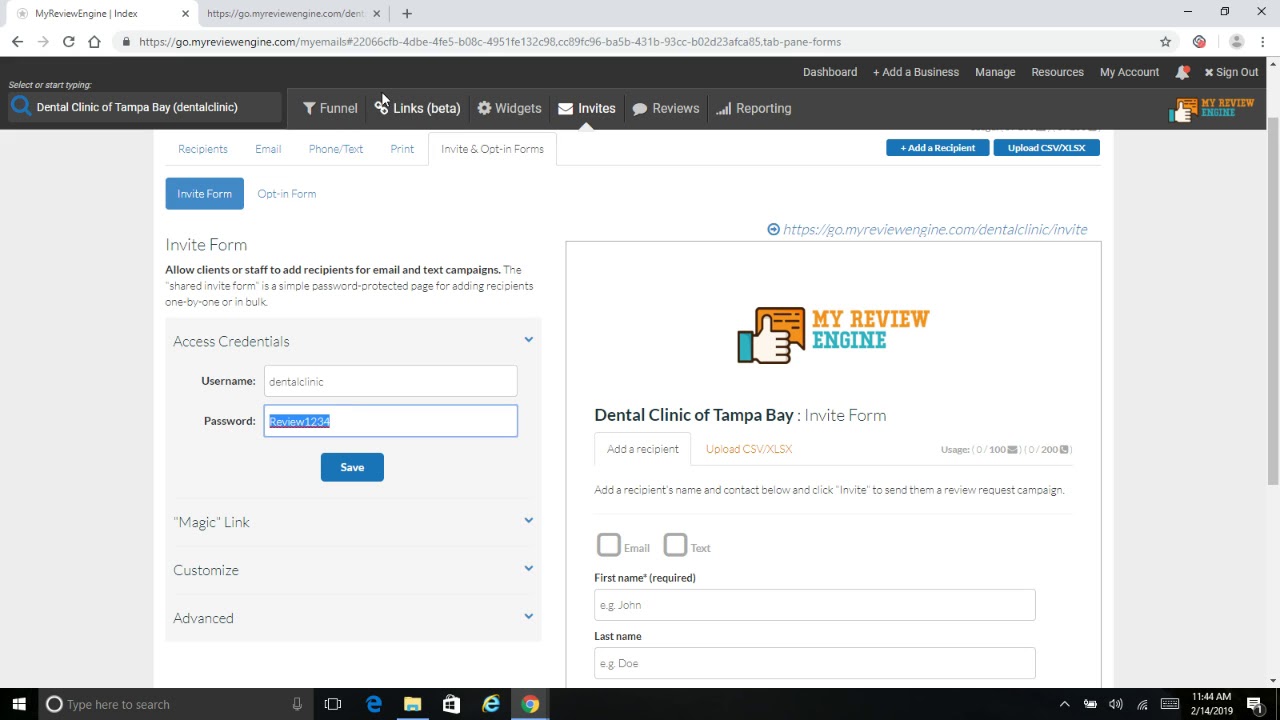Image resolution: width=1280 pixels, height=720 pixels.
Task: Open the Funnel section
Action: [x=330, y=108]
